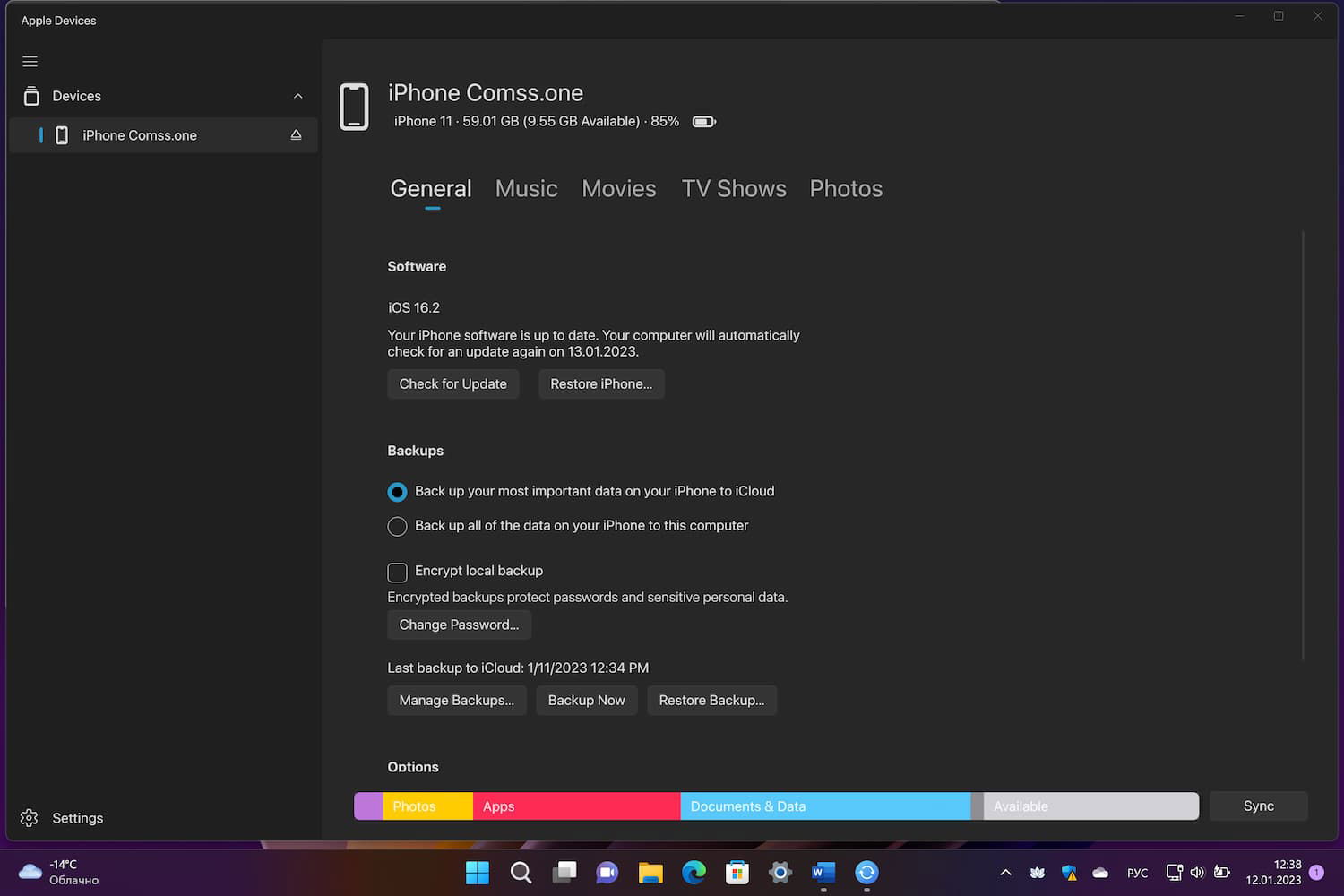Viewport: 1344px width, 896px height.
Task: Click the blue Documents & Data segment
Action: pos(826,806)
